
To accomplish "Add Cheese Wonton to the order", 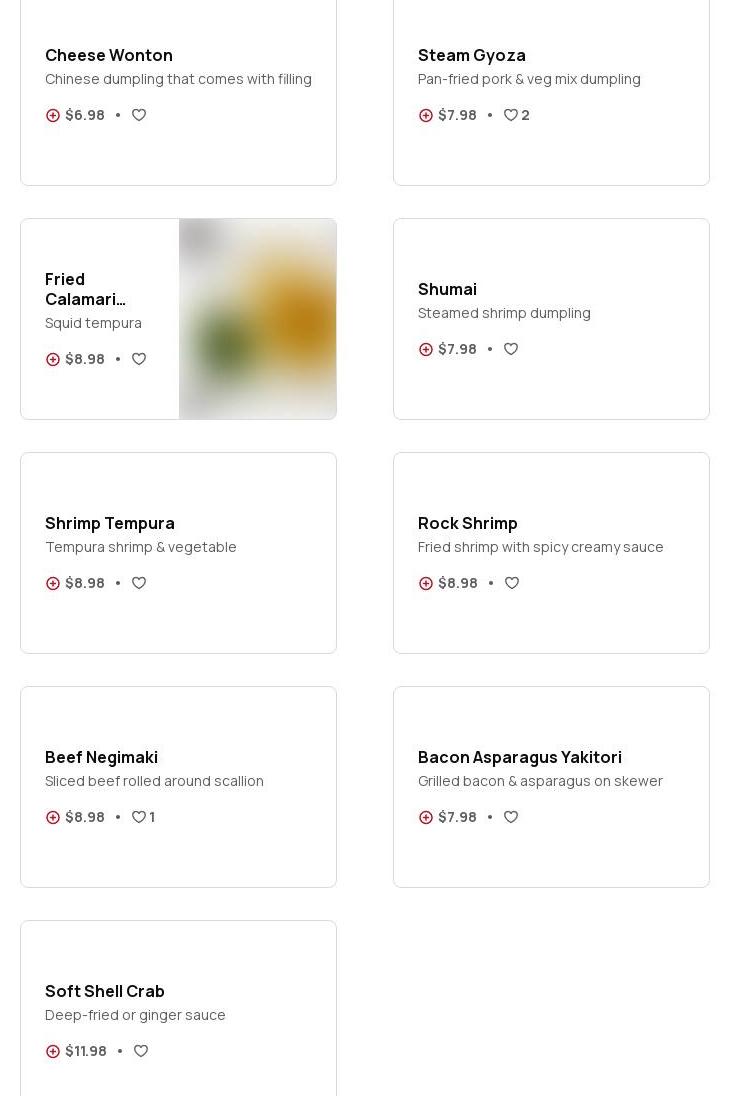I will pos(53,115).
